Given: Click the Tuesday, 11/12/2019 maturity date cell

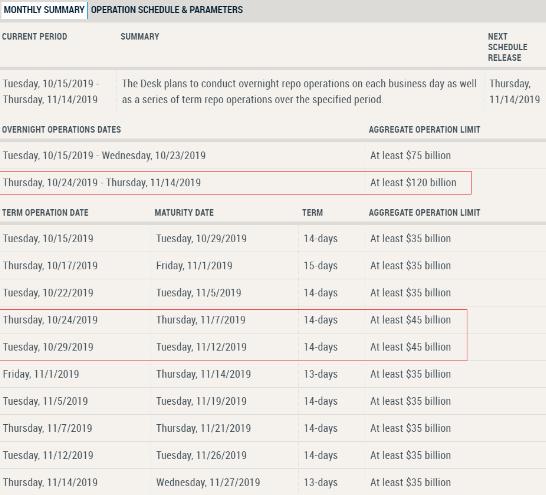Looking at the screenshot, I should 201,347.
